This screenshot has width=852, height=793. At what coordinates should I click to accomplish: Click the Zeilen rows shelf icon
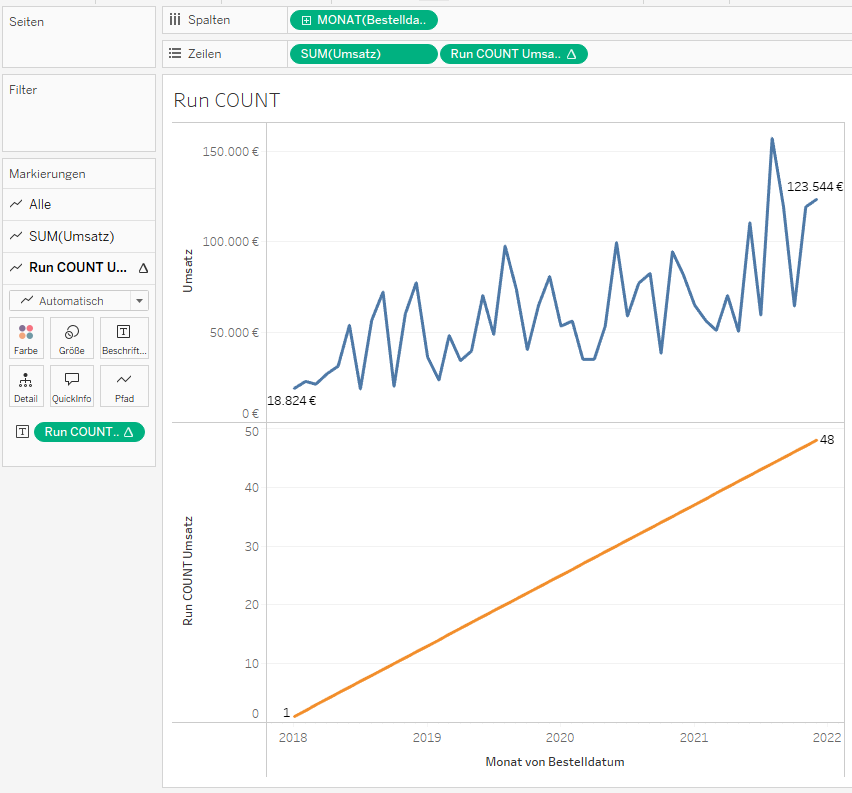175,54
